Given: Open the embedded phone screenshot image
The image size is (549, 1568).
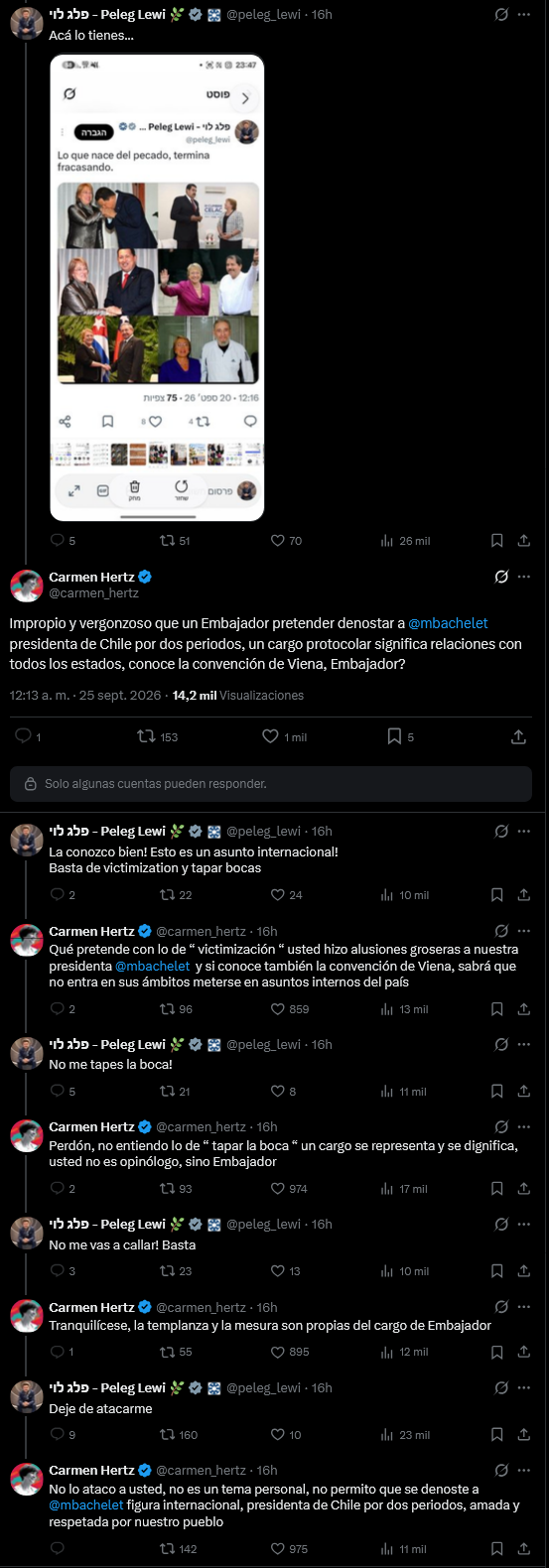Looking at the screenshot, I should point(157,287).
